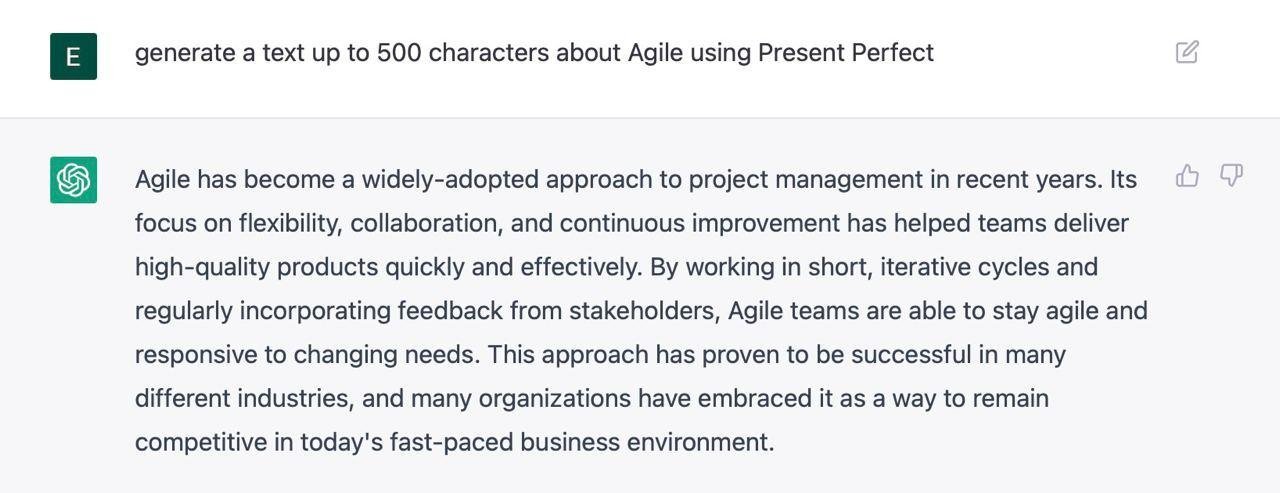The width and height of the screenshot is (1280, 493).
Task: Give the response a thumbs up
Action: click(1187, 177)
